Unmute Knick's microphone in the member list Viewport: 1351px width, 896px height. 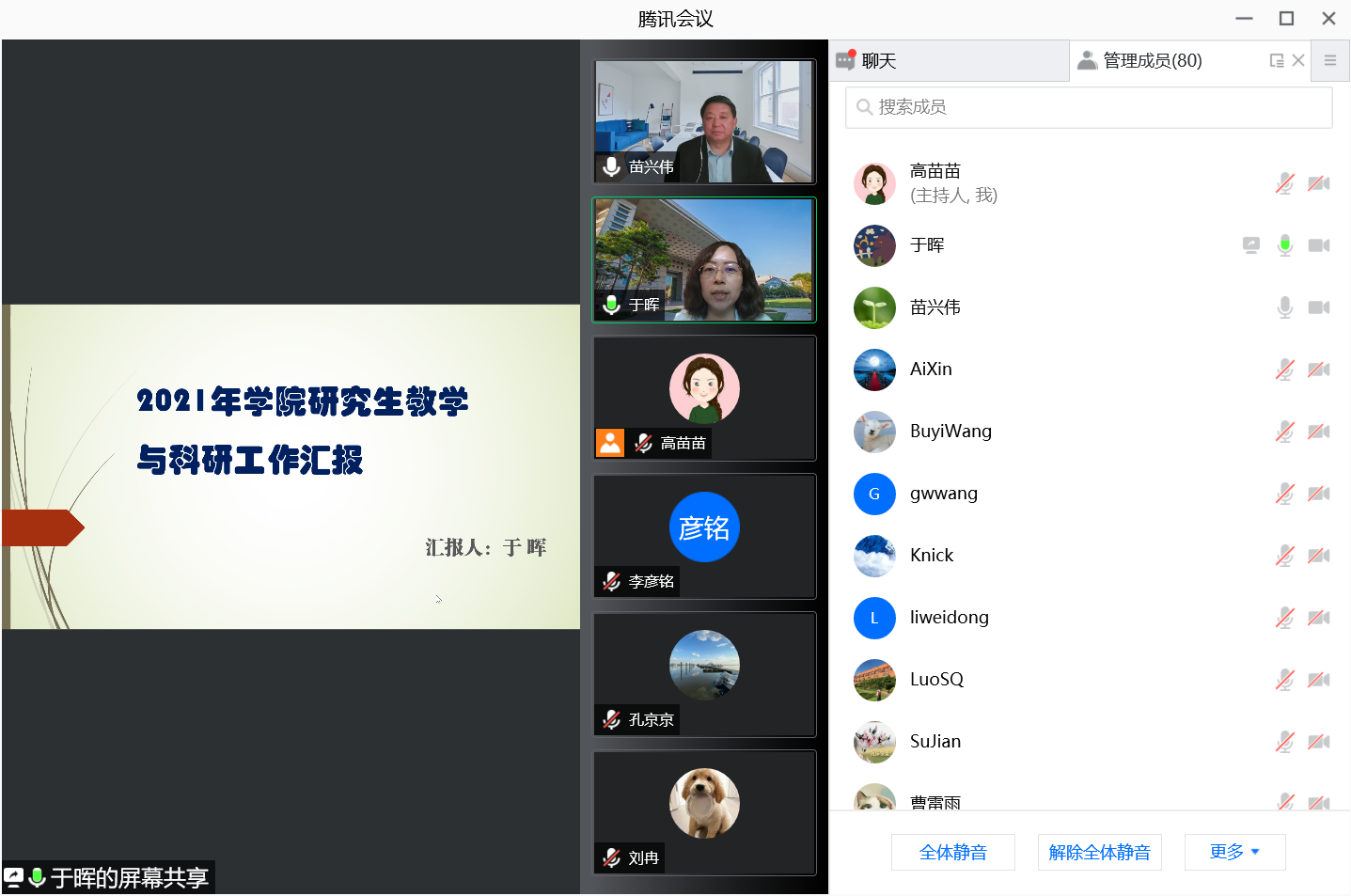[1284, 555]
